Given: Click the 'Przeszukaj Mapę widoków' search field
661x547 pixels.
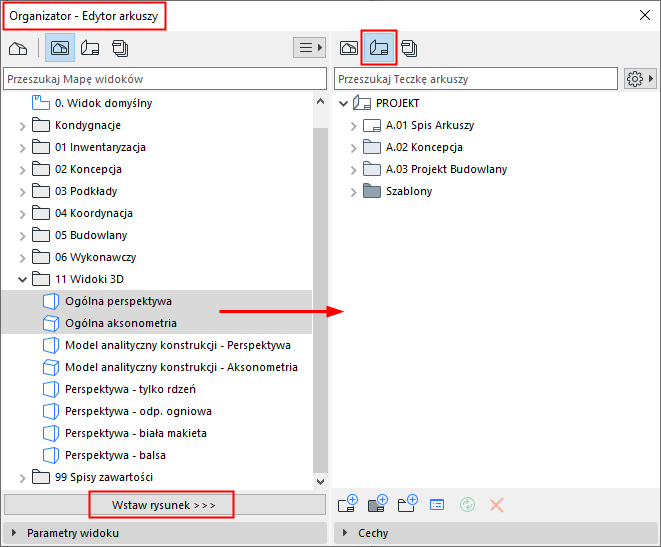Looking at the screenshot, I should [165, 79].
